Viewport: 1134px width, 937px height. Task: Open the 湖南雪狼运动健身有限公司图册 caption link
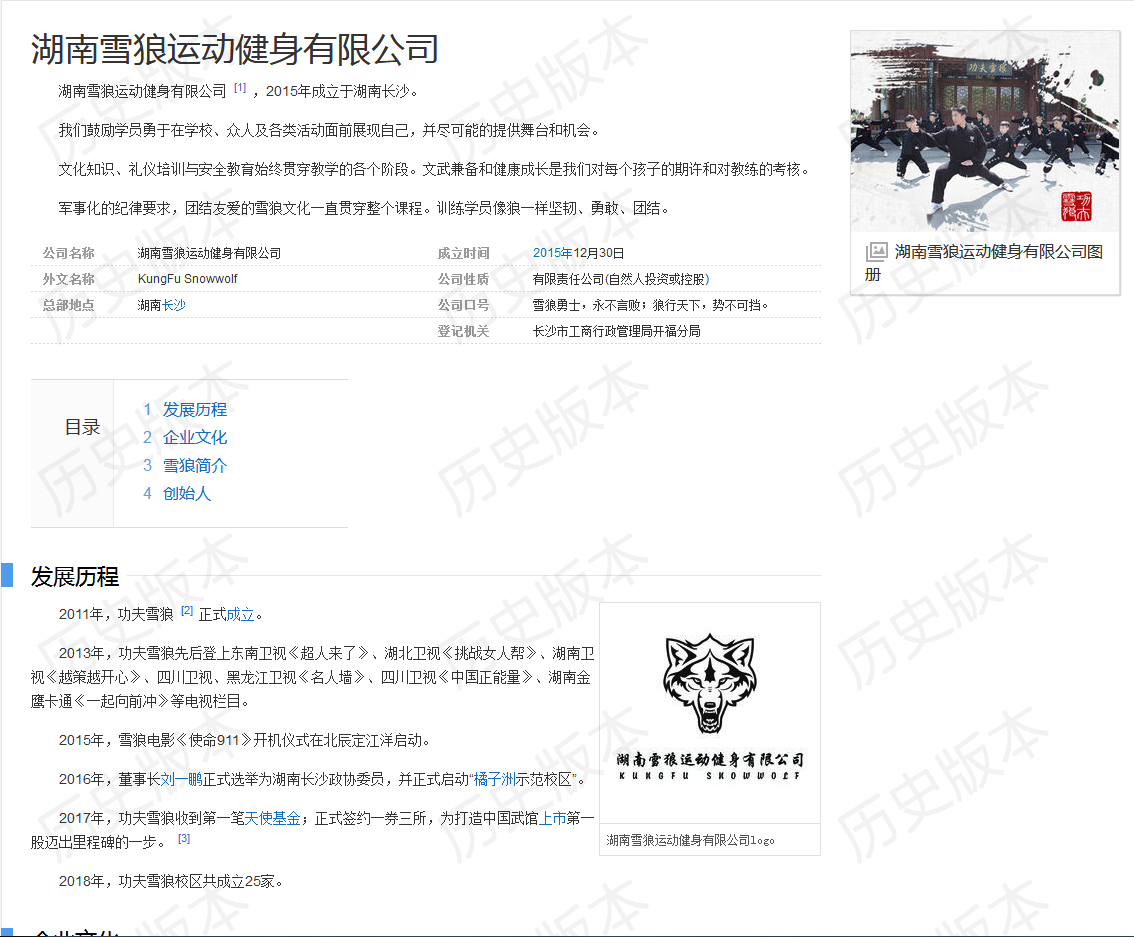click(984, 263)
